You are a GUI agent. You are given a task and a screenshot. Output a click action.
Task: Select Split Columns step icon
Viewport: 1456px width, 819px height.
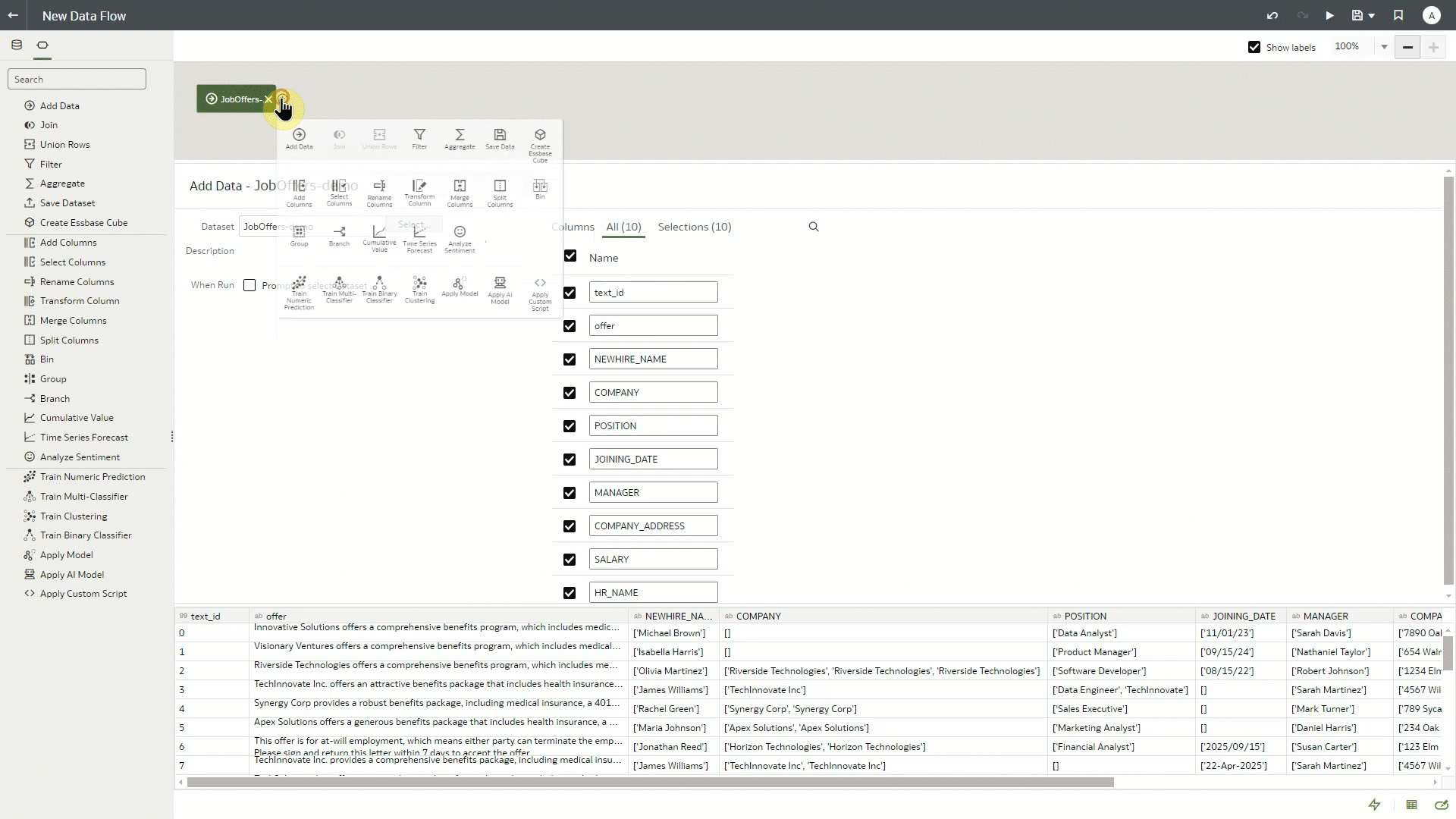[500, 191]
